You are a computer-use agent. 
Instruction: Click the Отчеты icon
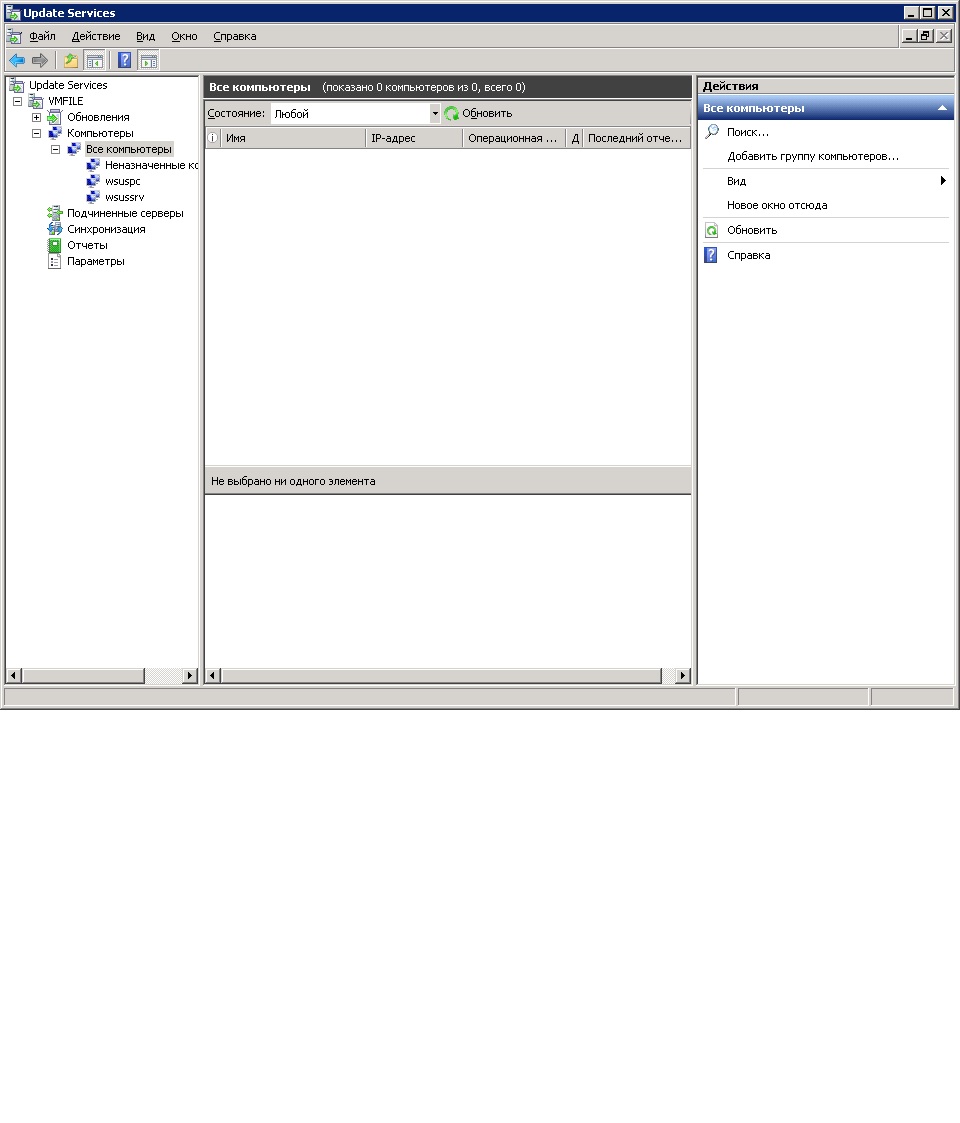pos(54,245)
